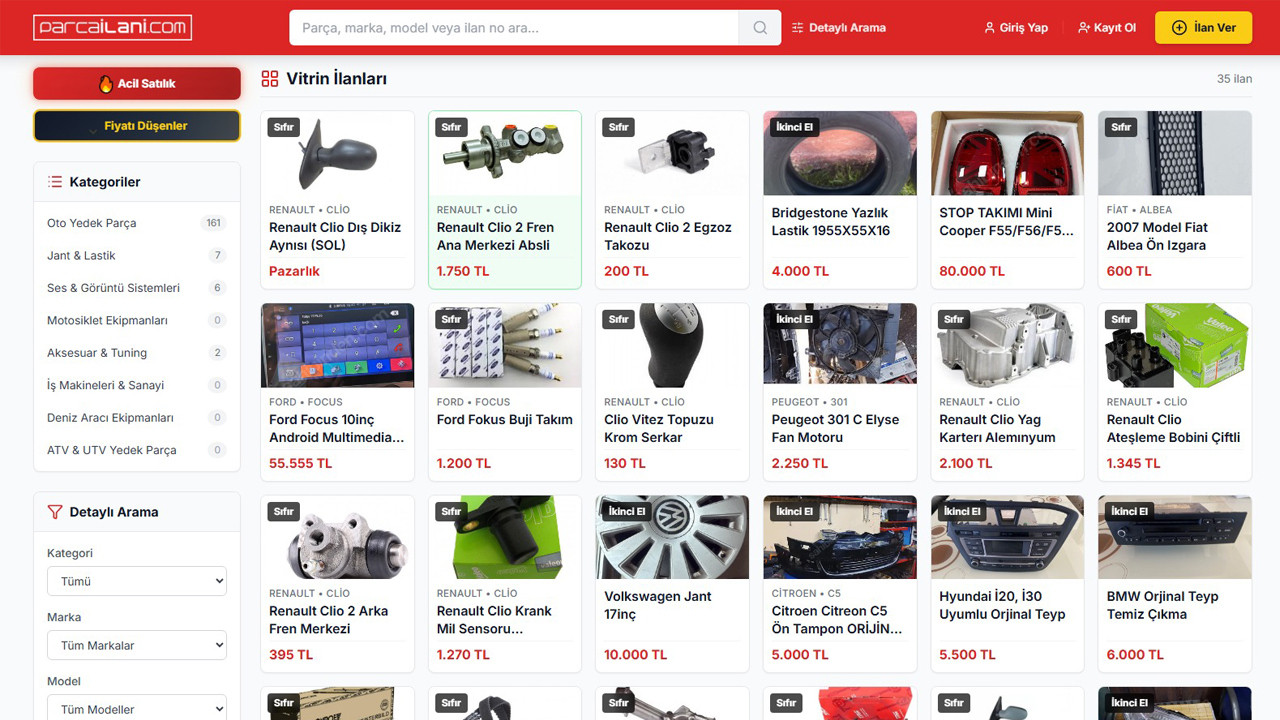Click the plus icon on İlan Ver
Screen dimensions: 1280x720
[1179, 28]
